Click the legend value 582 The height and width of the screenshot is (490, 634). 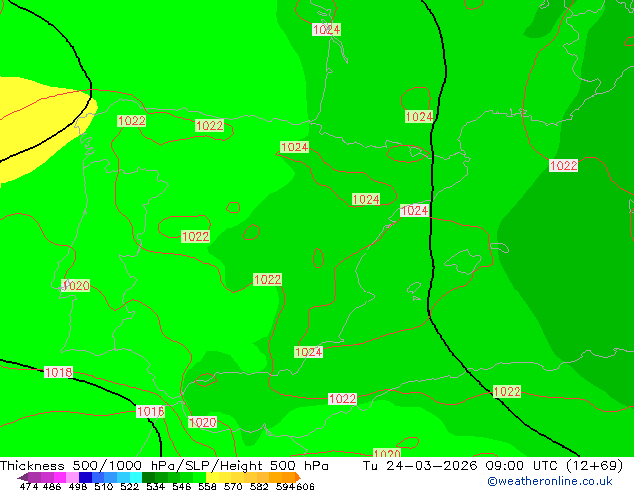click(x=259, y=486)
